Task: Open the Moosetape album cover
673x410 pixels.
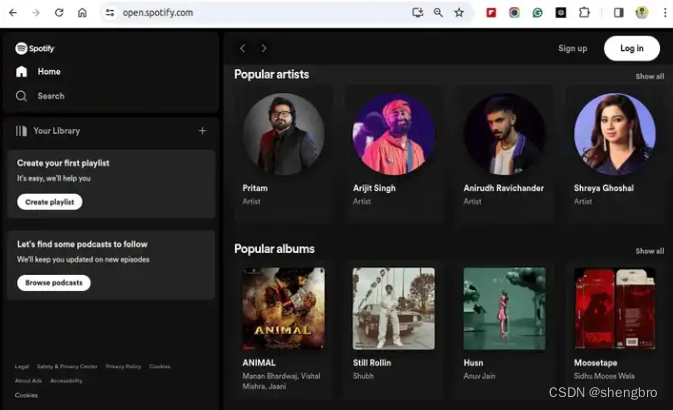Action: coord(615,309)
